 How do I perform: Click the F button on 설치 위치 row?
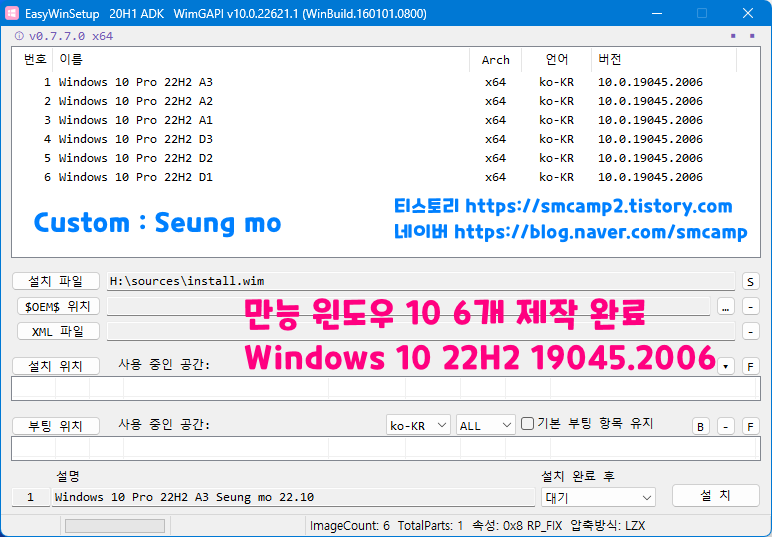[x=750, y=366]
